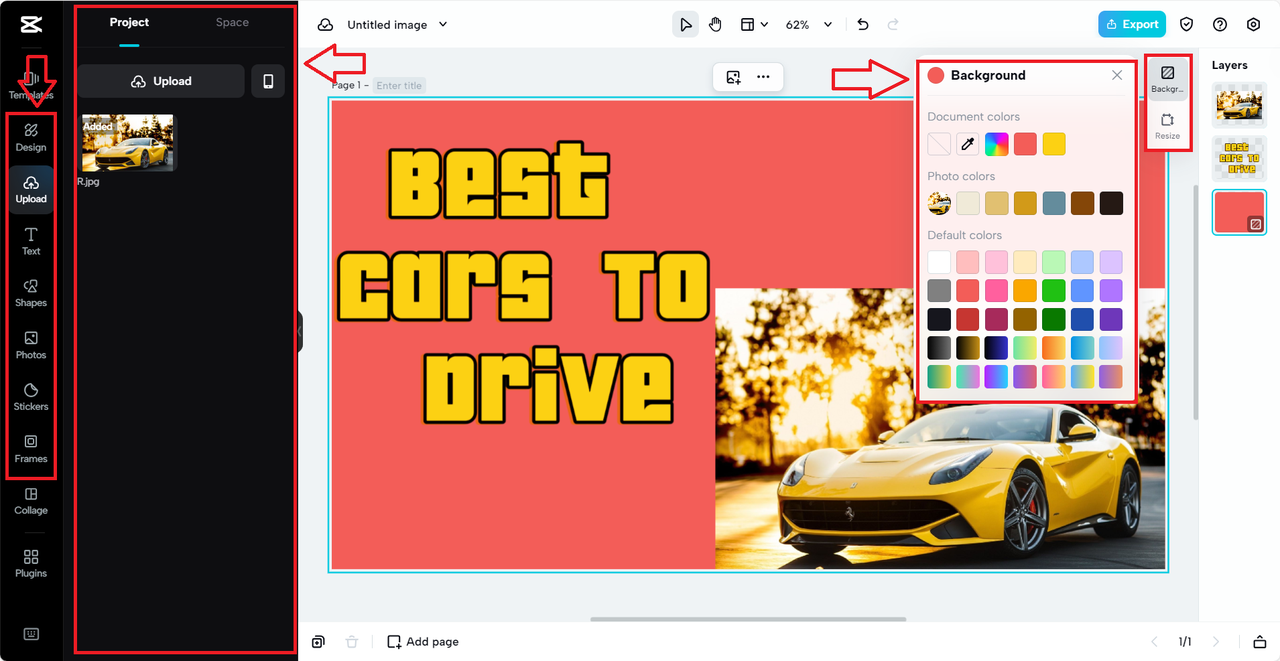Choose the brown photo color swatch

click(1082, 203)
